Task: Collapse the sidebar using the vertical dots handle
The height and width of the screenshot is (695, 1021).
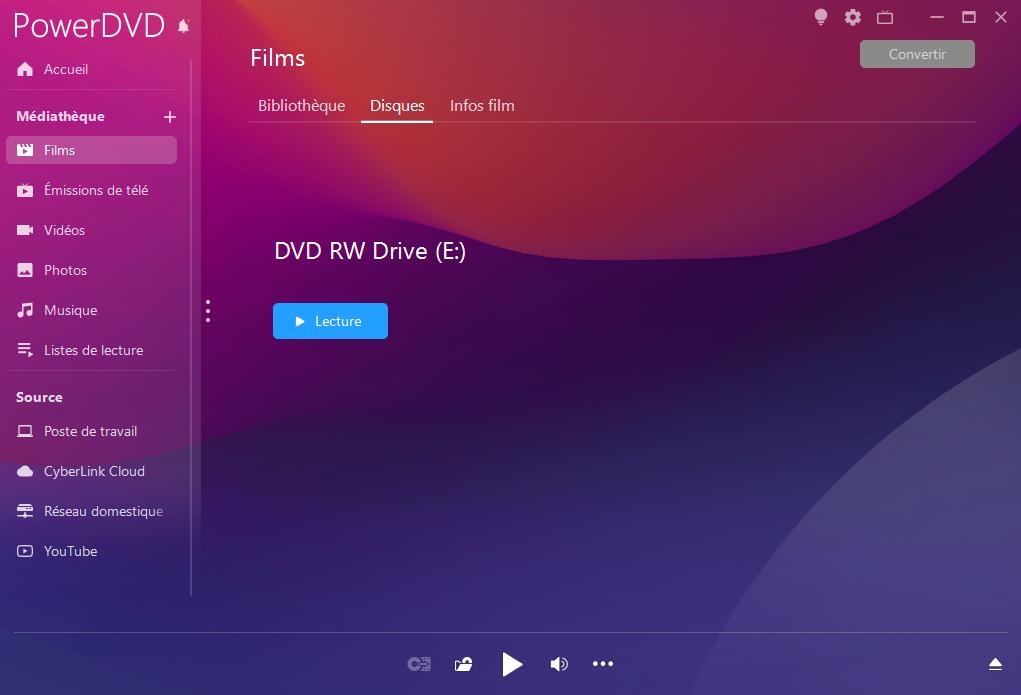Action: pos(207,311)
